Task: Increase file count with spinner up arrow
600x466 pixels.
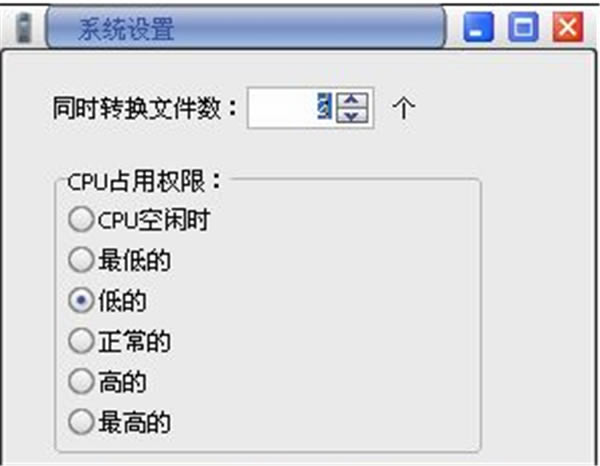Action: pyautogui.click(x=352, y=100)
